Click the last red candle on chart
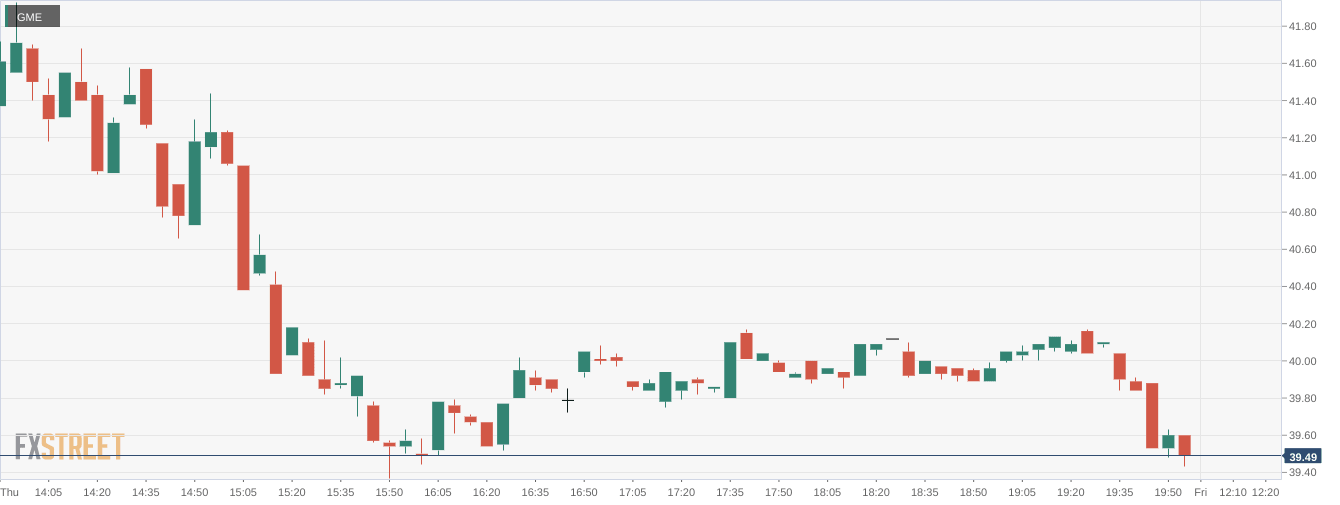 coord(1184,446)
